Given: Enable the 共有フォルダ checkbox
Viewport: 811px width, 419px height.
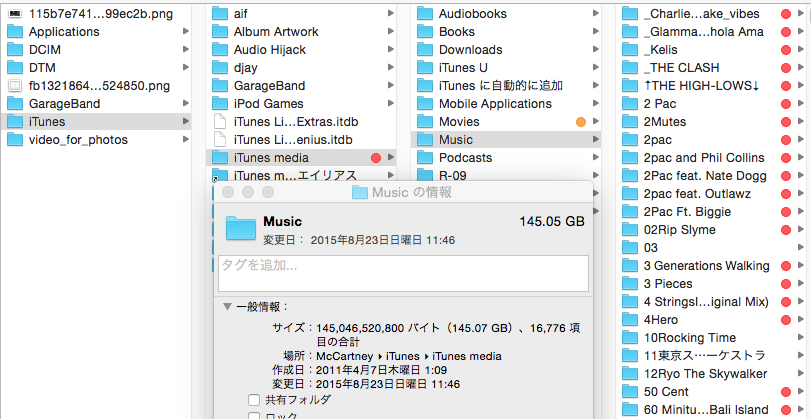Looking at the screenshot, I should pyautogui.click(x=253, y=400).
